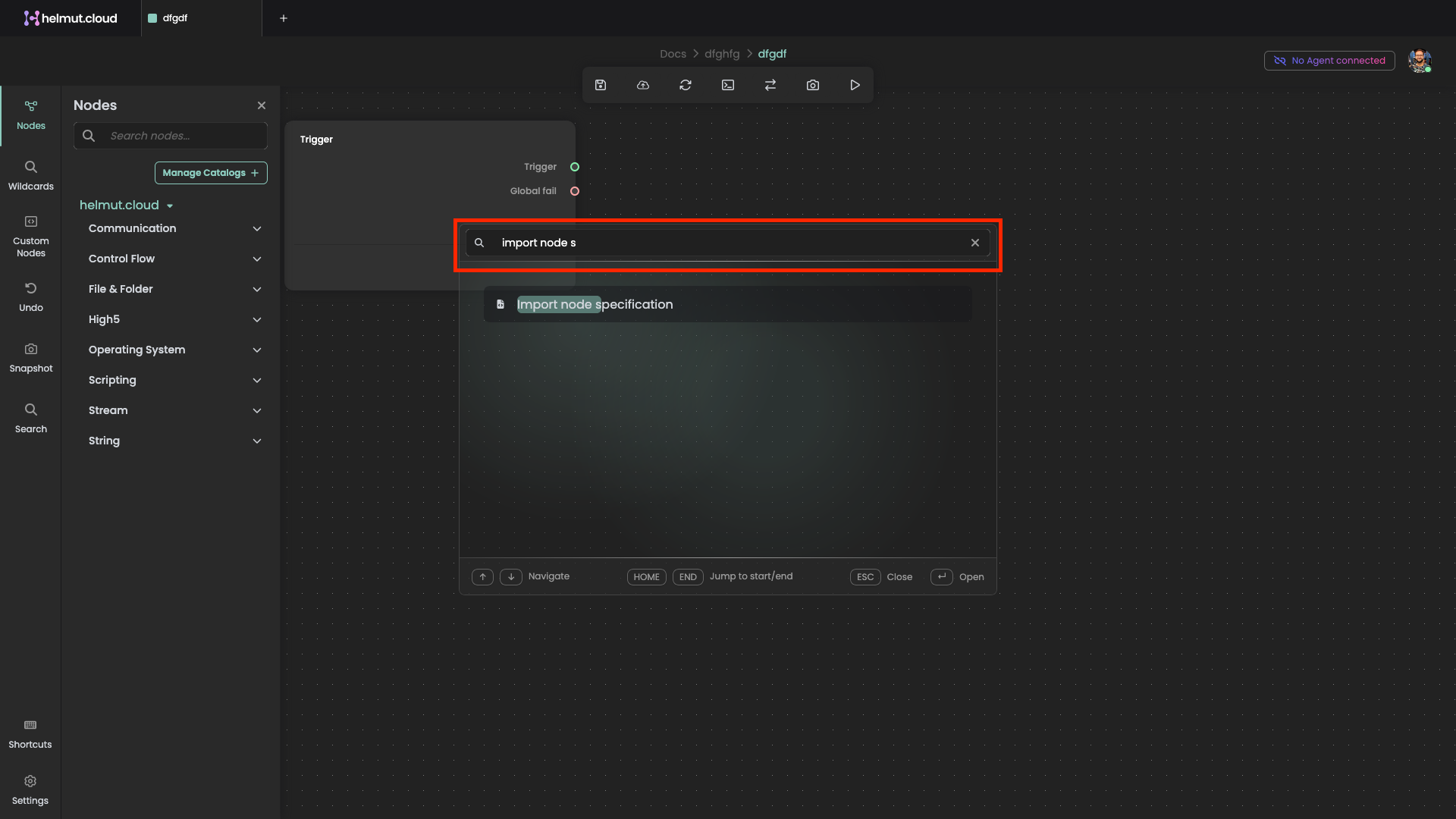The image size is (1456, 819).
Task: Open Shortcuts in the bottom sidebar
Action: point(30,733)
